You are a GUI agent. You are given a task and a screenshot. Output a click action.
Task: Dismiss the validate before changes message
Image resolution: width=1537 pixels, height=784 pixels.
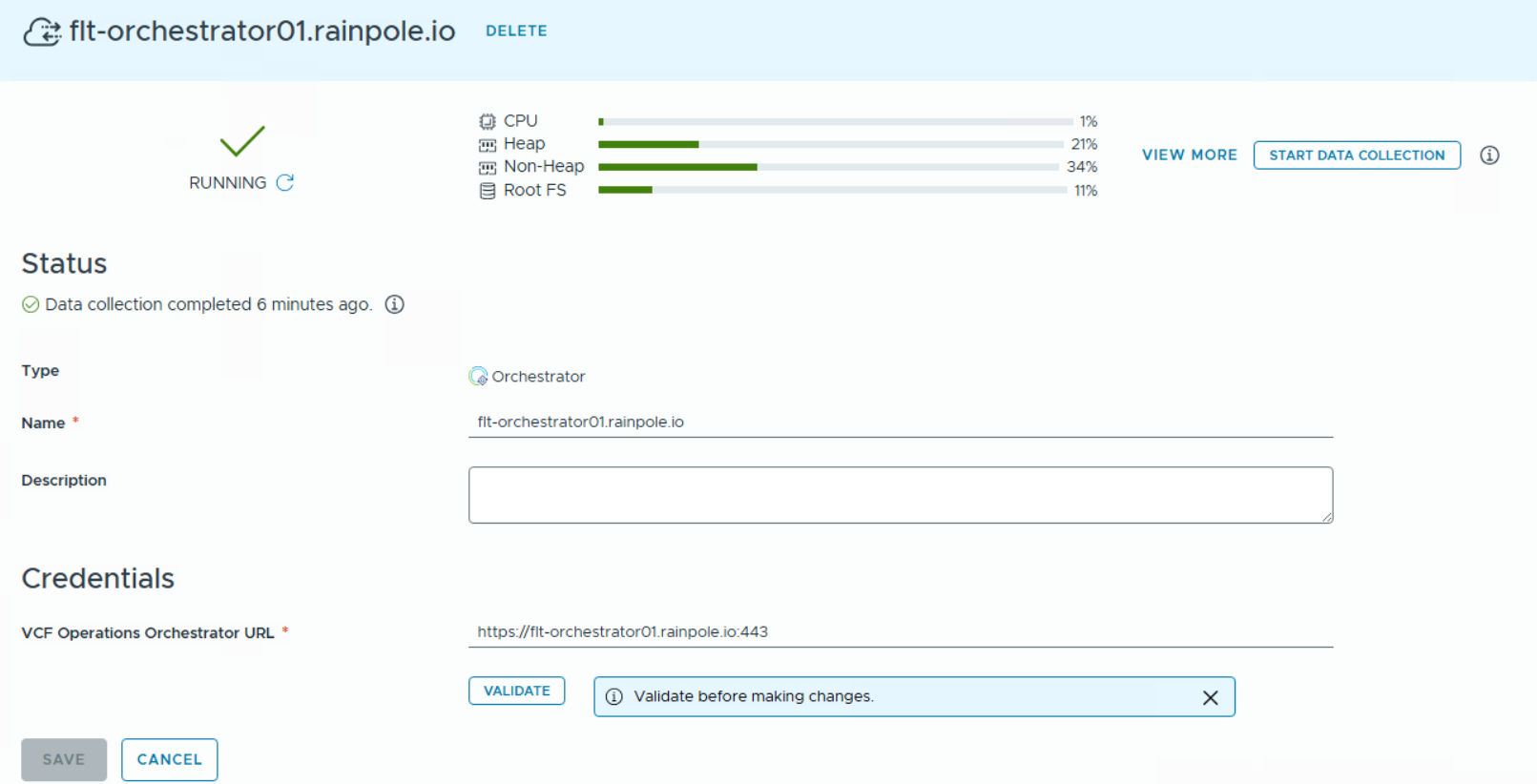[1210, 697]
